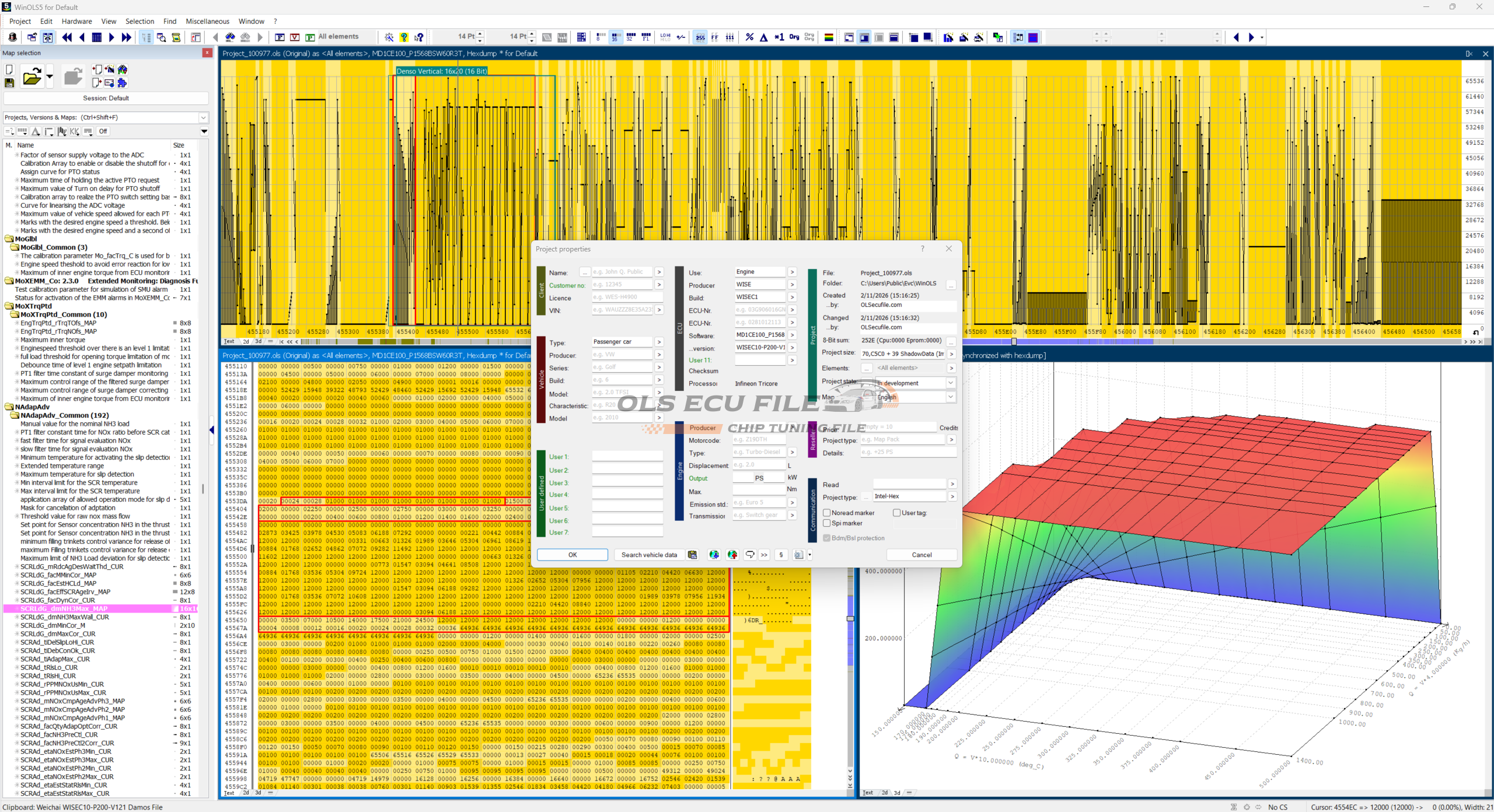Open the Miscellaneous menu
1494x812 pixels.
coord(207,22)
